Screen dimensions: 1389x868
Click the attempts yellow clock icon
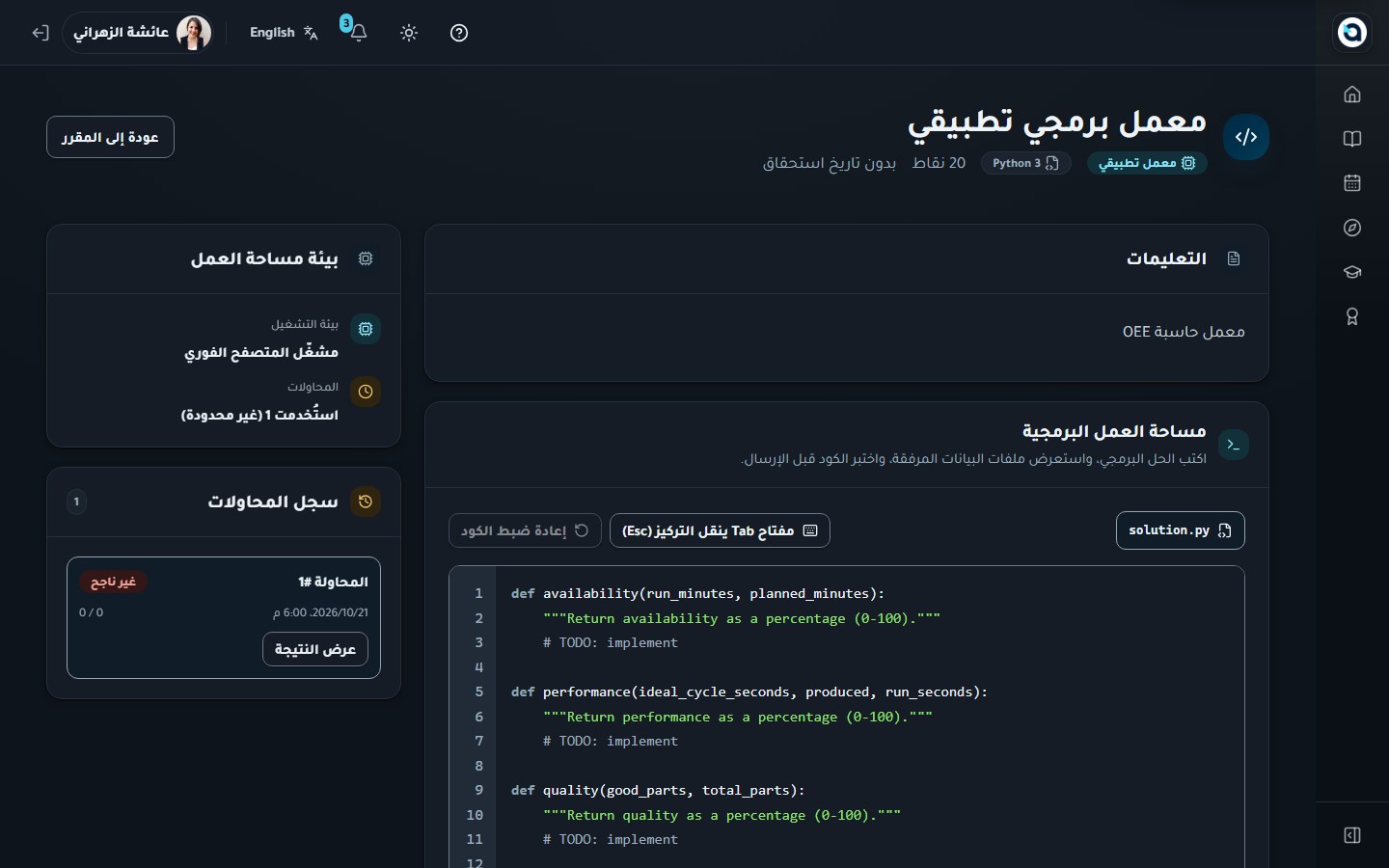click(x=366, y=392)
